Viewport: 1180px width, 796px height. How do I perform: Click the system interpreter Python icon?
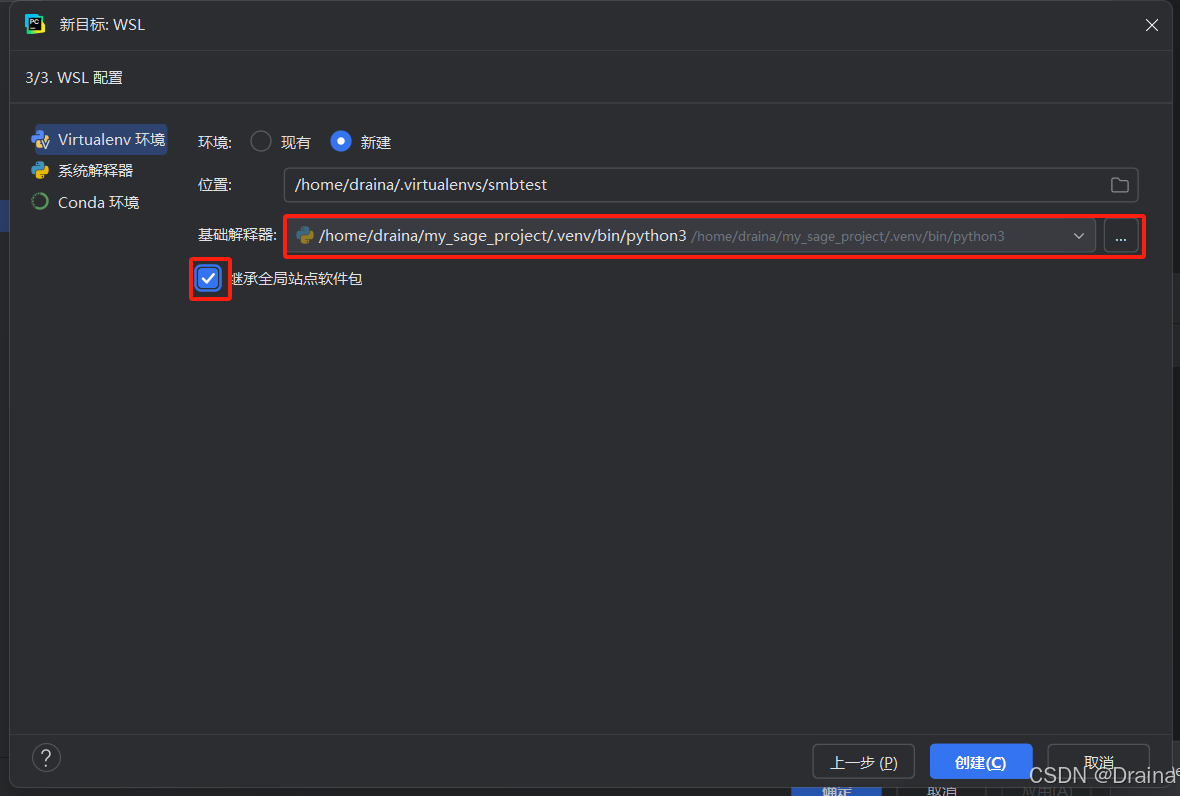tap(40, 171)
